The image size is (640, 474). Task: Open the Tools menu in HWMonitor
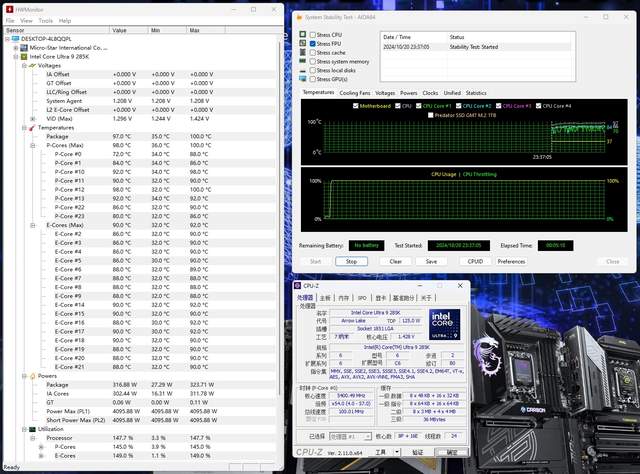[46, 20]
